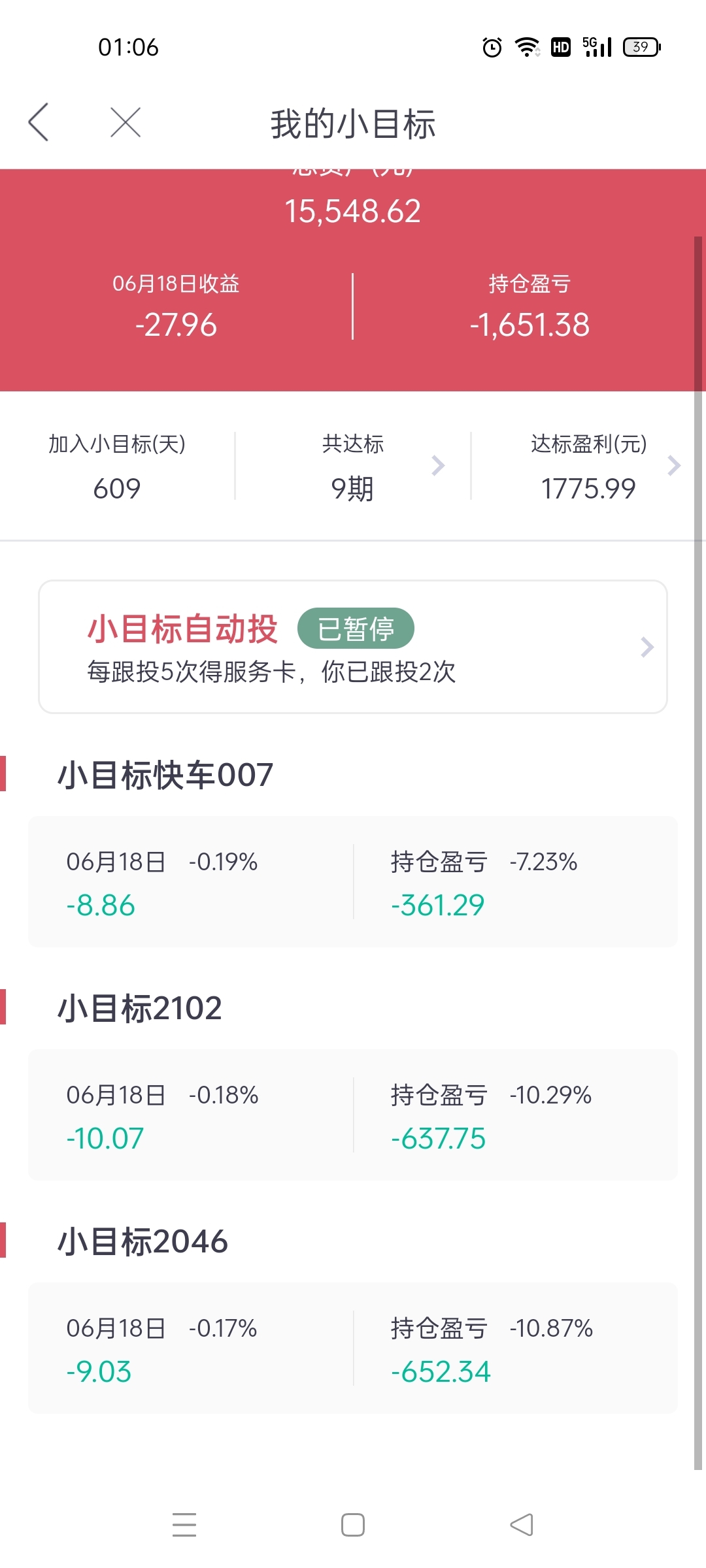Tap the 已暂停 auto-invest status badge

pos(356,629)
